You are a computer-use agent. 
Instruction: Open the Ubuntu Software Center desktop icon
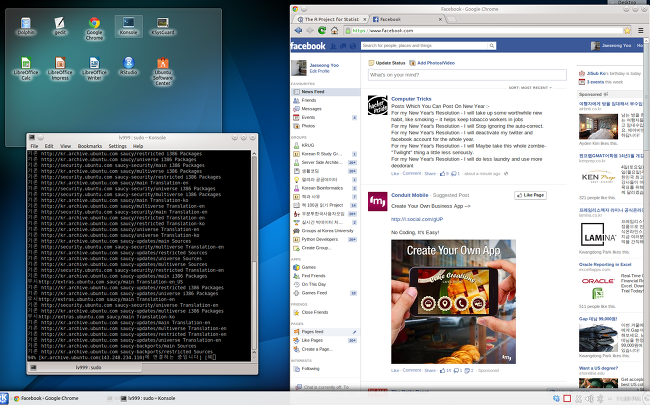point(162,71)
